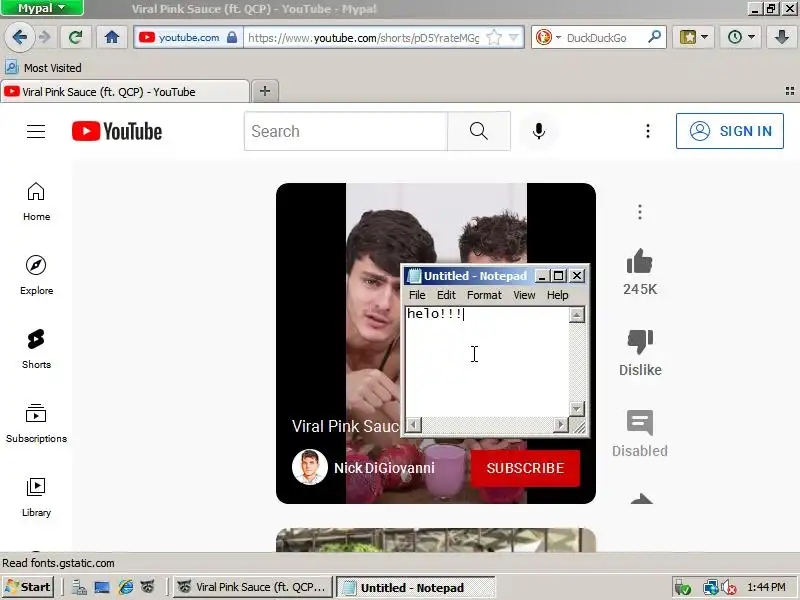Open Notepad View menu
The height and width of the screenshot is (600, 800).
pos(524,295)
